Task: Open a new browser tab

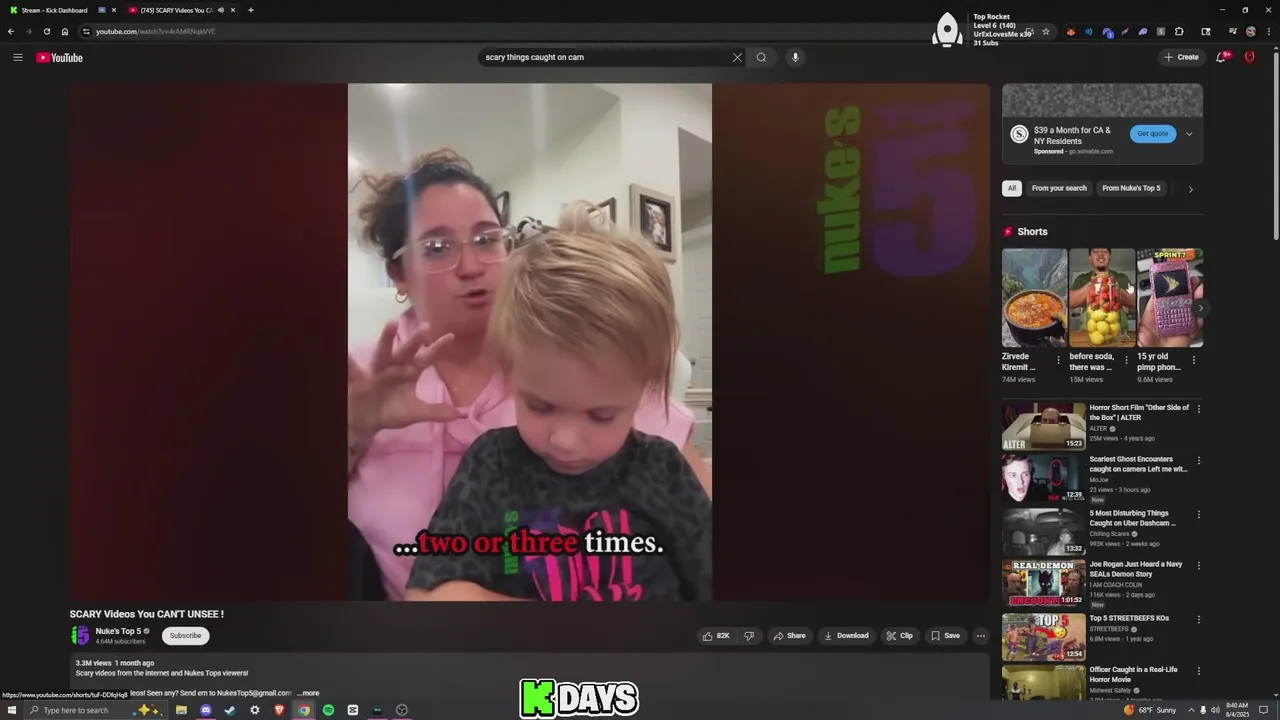Action: click(x=250, y=10)
